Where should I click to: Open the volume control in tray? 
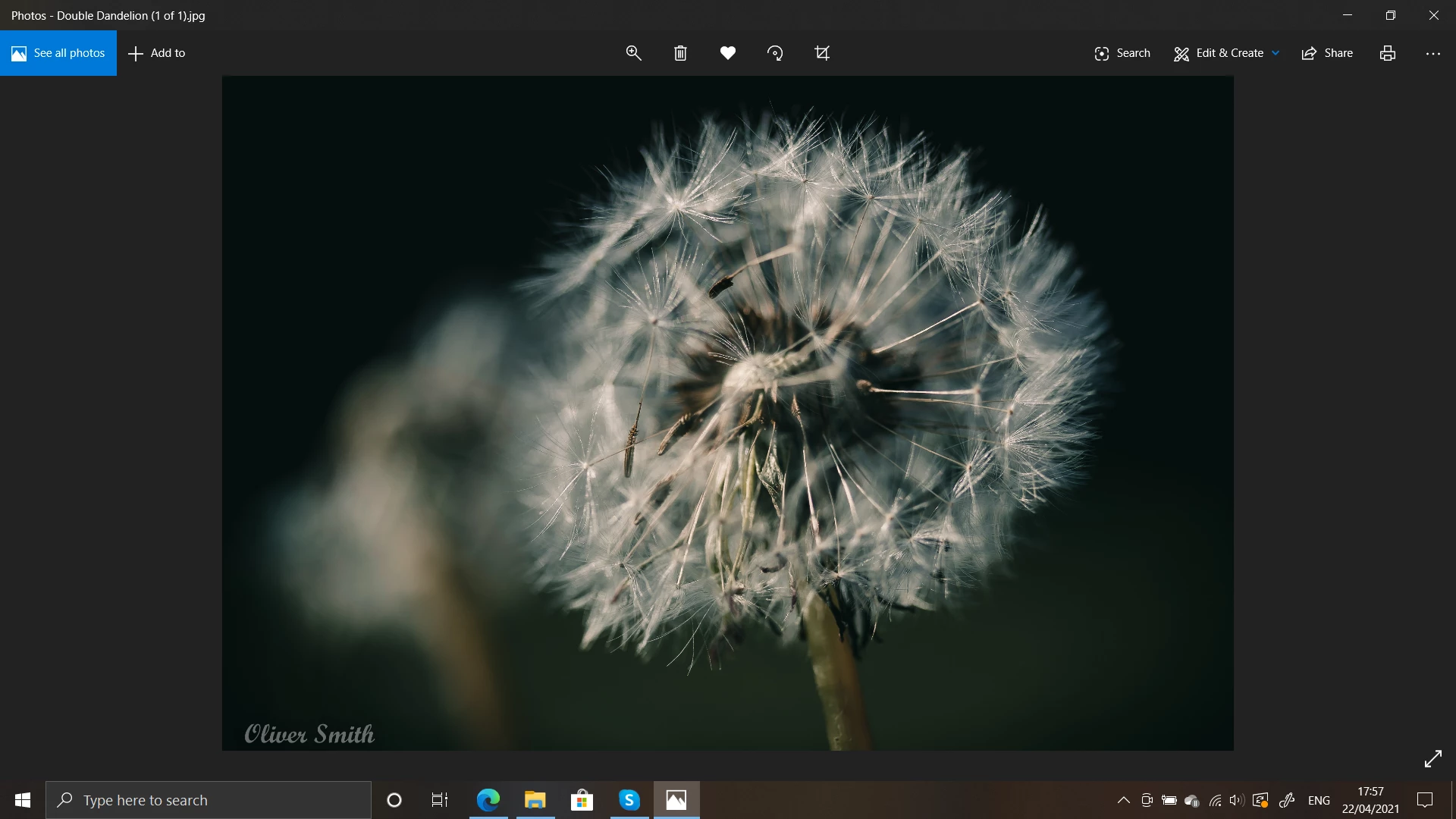[x=1237, y=800]
